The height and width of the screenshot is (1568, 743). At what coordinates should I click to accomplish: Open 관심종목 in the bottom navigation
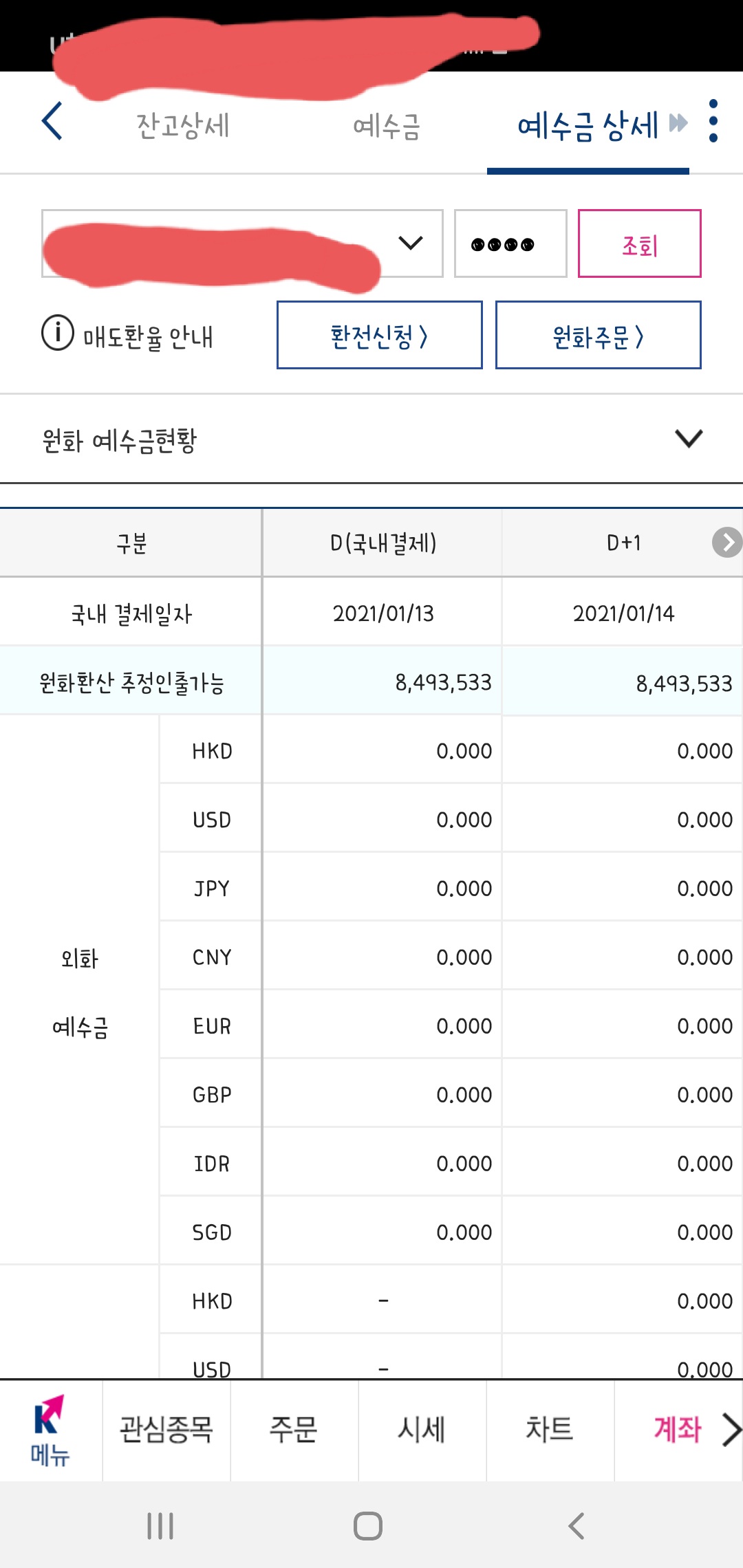coord(166,1430)
